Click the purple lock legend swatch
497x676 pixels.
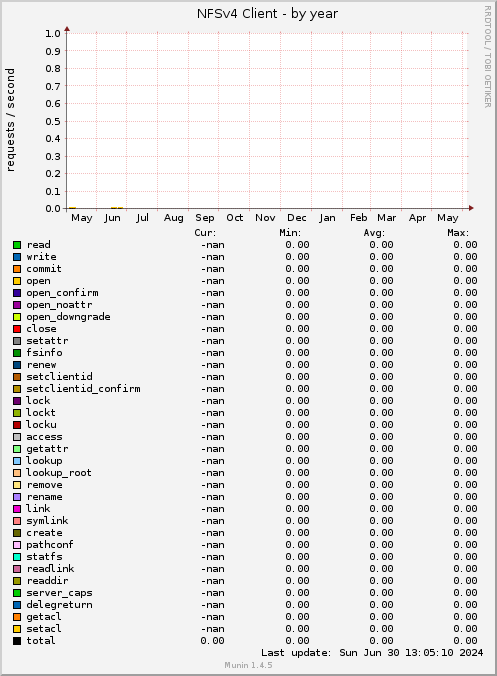(x=17, y=401)
